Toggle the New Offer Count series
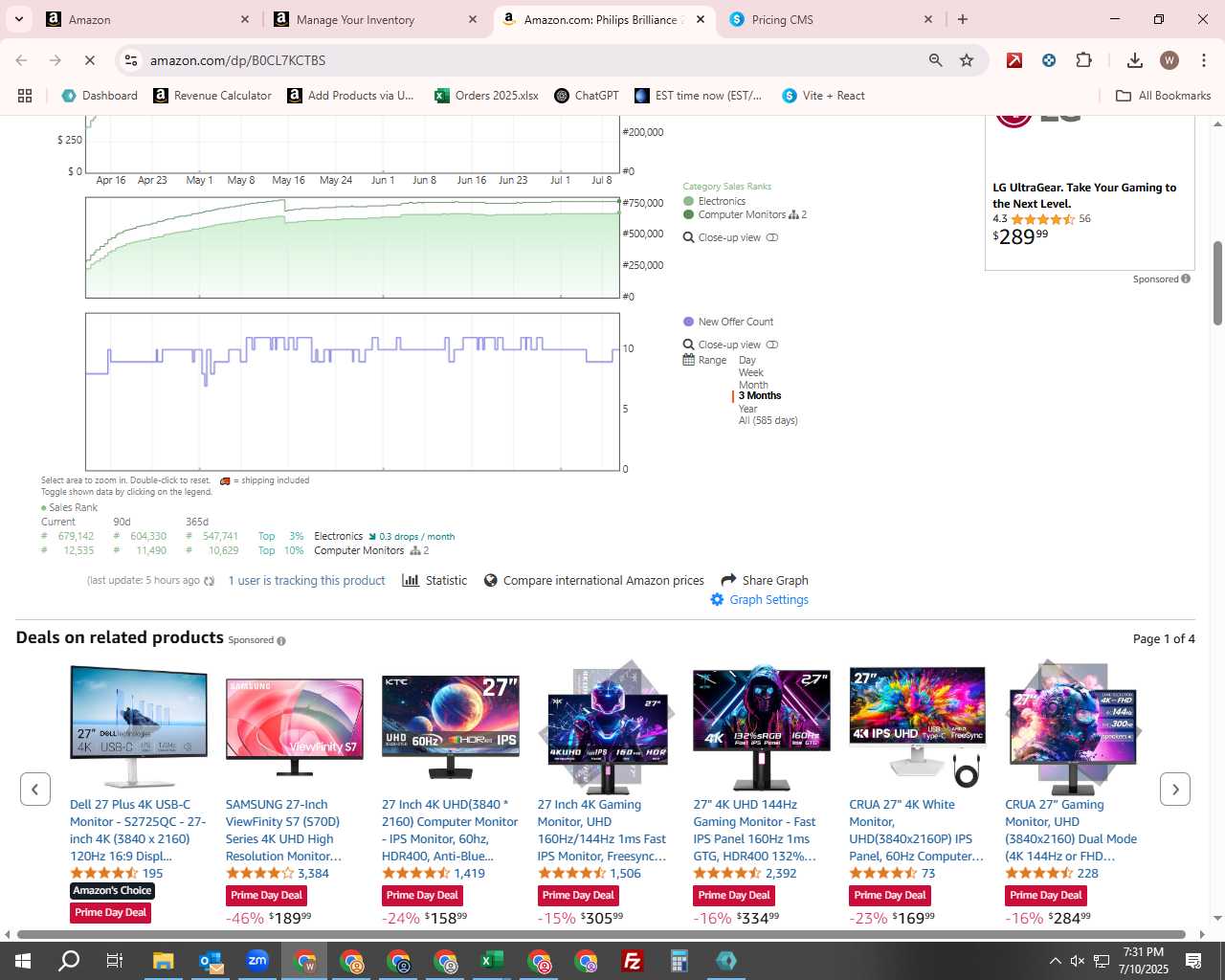The width and height of the screenshot is (1225, 980). click(728, 322)
